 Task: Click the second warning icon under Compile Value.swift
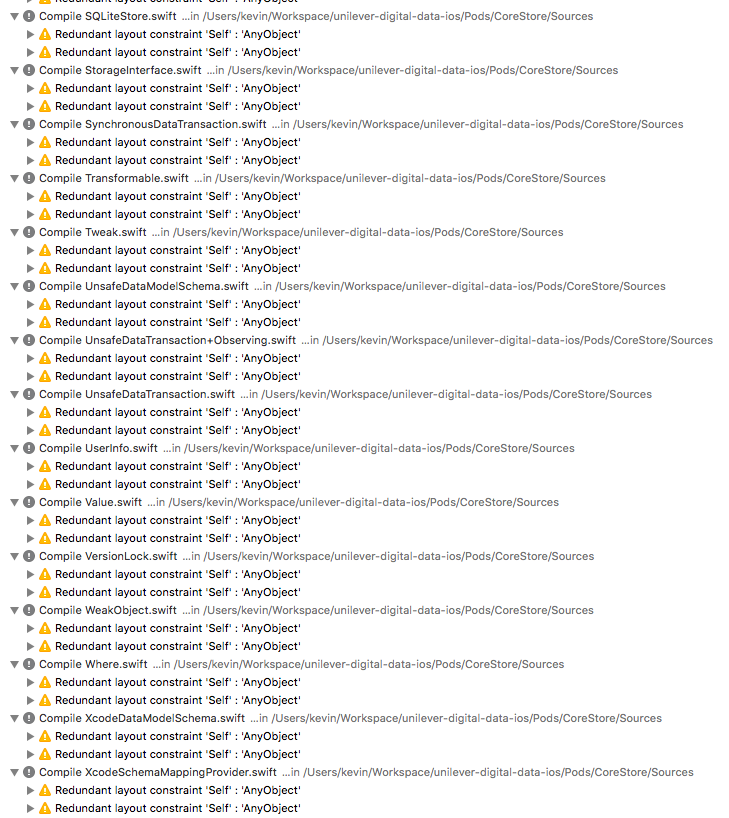pos(45,538)
